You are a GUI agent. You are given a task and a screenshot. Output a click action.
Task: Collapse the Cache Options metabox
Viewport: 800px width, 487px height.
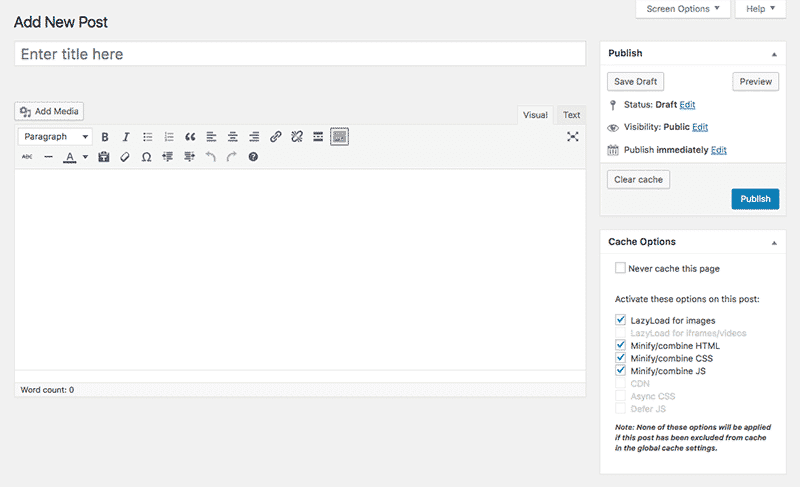(773, 242)
